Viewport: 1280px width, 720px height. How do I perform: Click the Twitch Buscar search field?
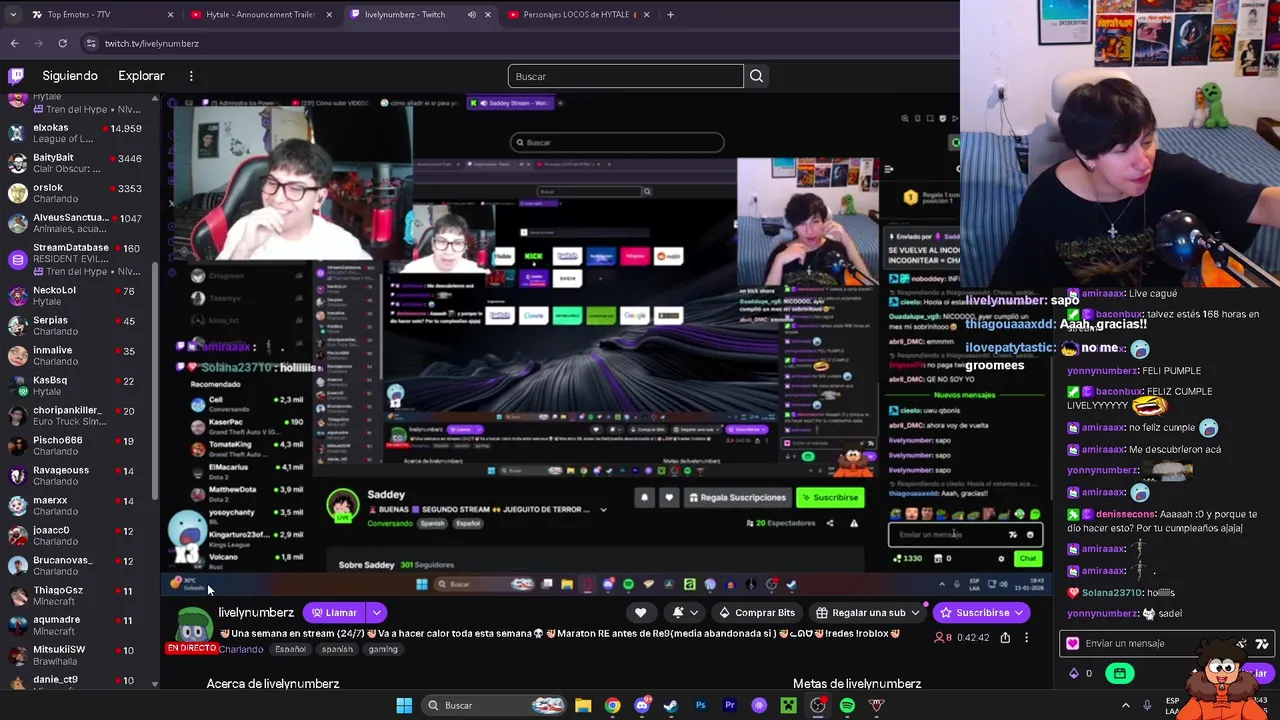coord(625,76)
